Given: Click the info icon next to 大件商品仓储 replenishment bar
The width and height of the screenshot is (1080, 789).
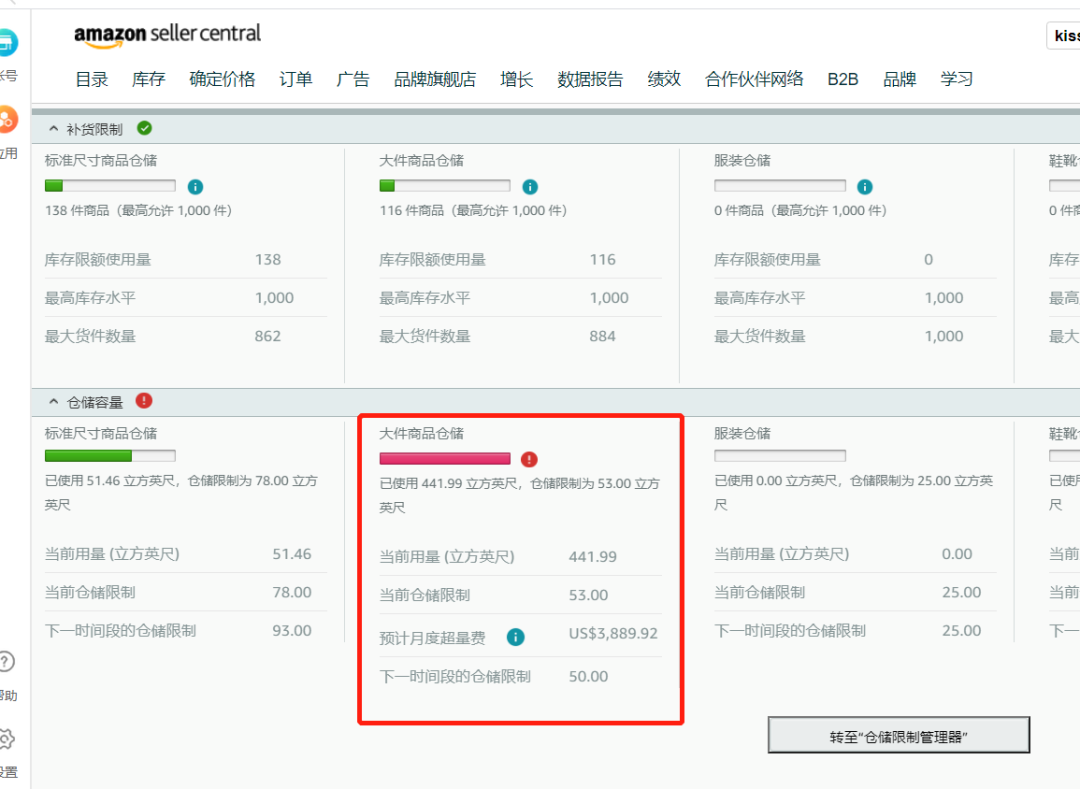Looking at the screenshot, I should pos(530,186).
